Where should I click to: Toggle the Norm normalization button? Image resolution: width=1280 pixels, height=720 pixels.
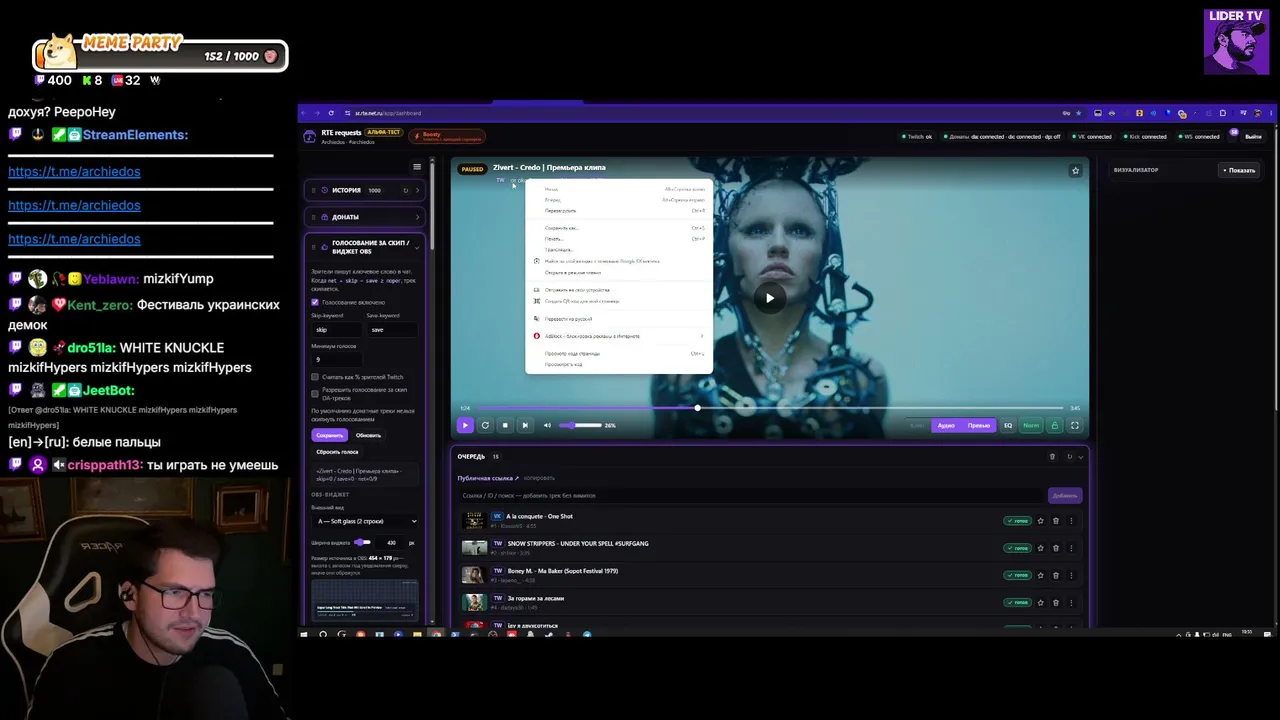[x=1031, y=425]
